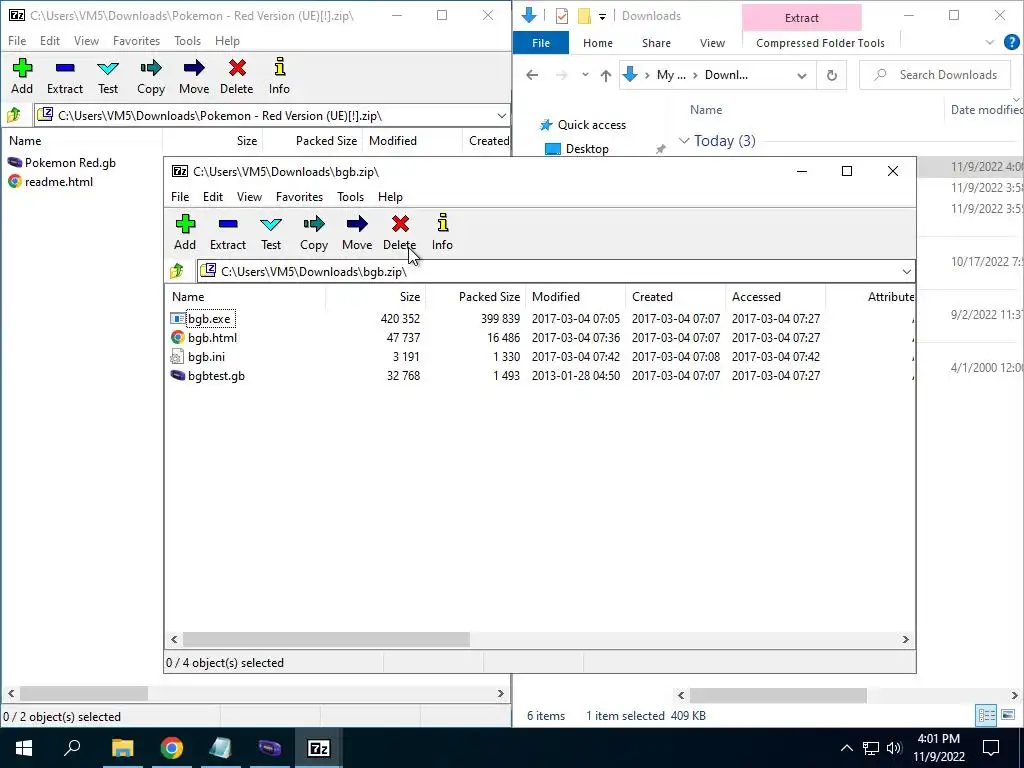This screenshot has width=1024, height=768.
Task: Open taskbar search
Action: pos(72,748)
